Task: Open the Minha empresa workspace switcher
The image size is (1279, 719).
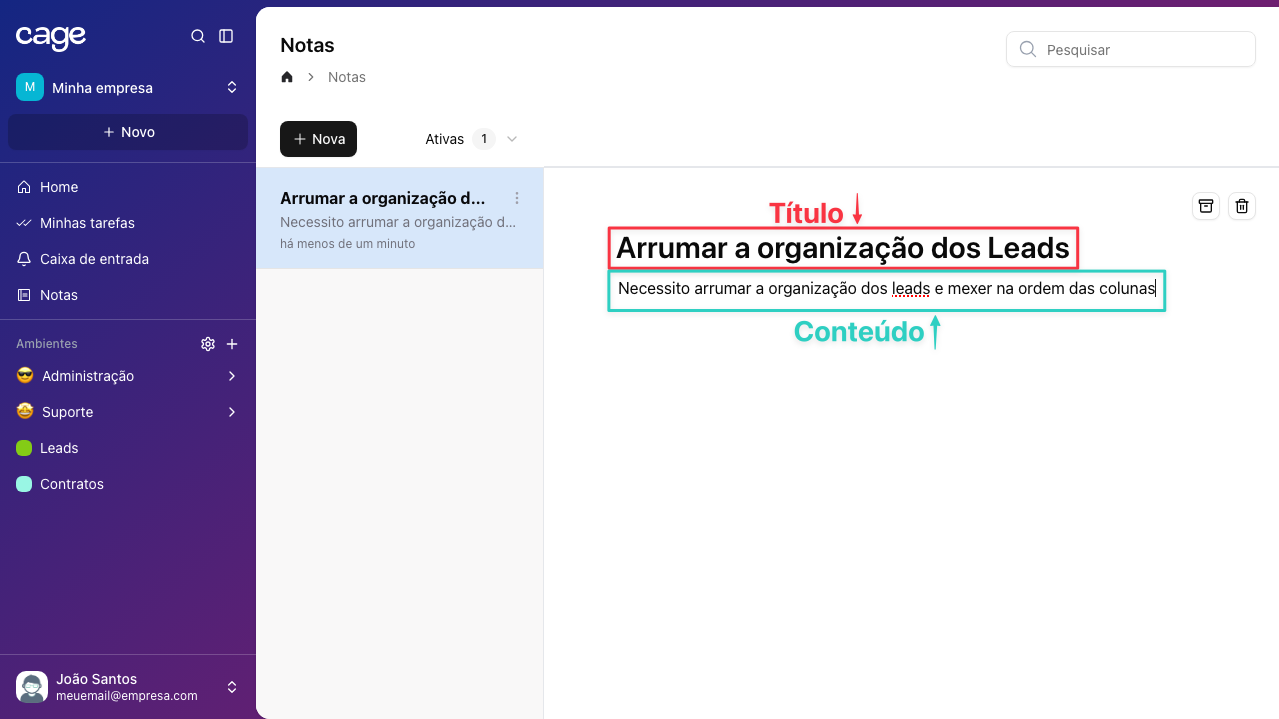Action: coord(128,88)
